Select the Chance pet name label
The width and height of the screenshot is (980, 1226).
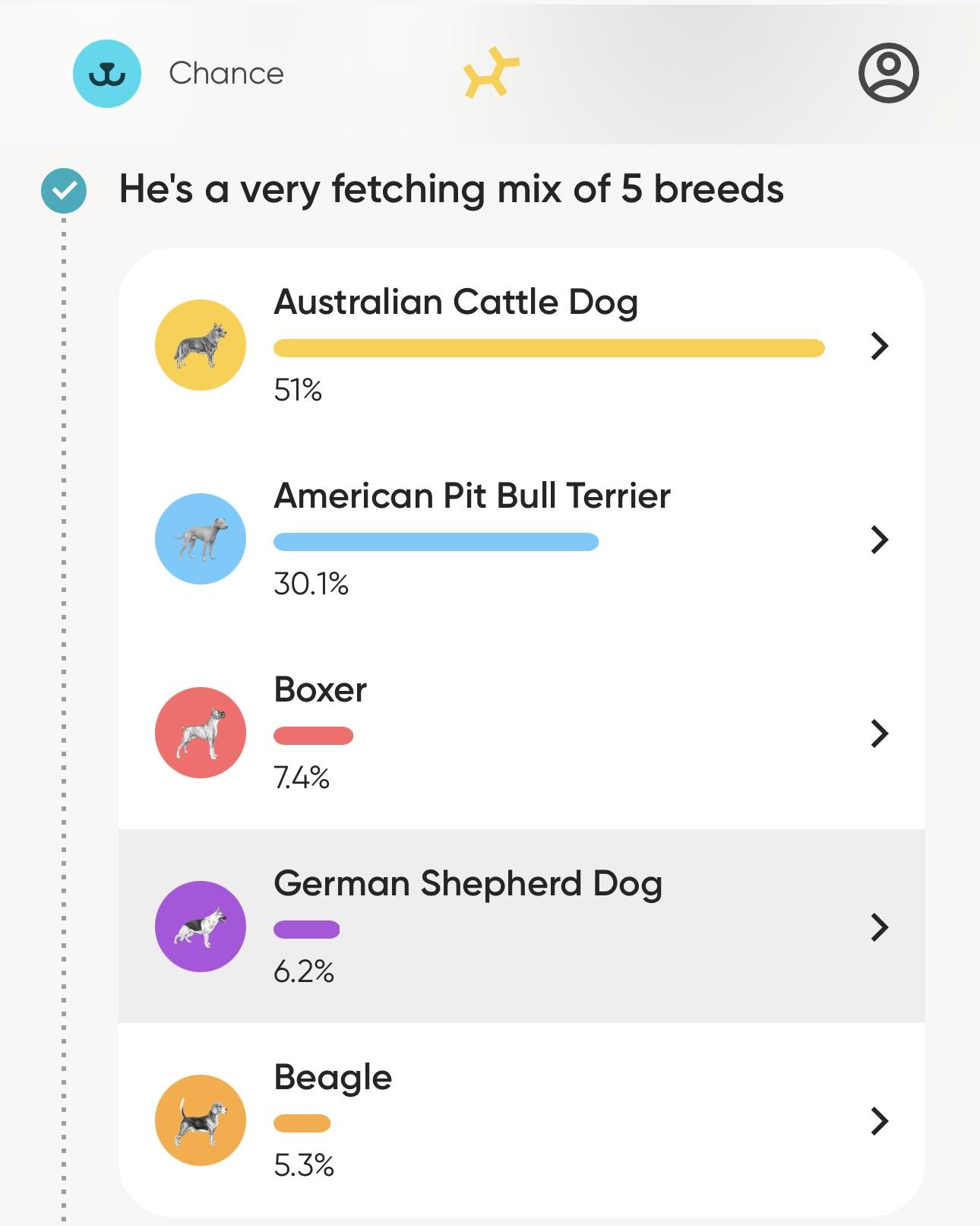point(226,74)
